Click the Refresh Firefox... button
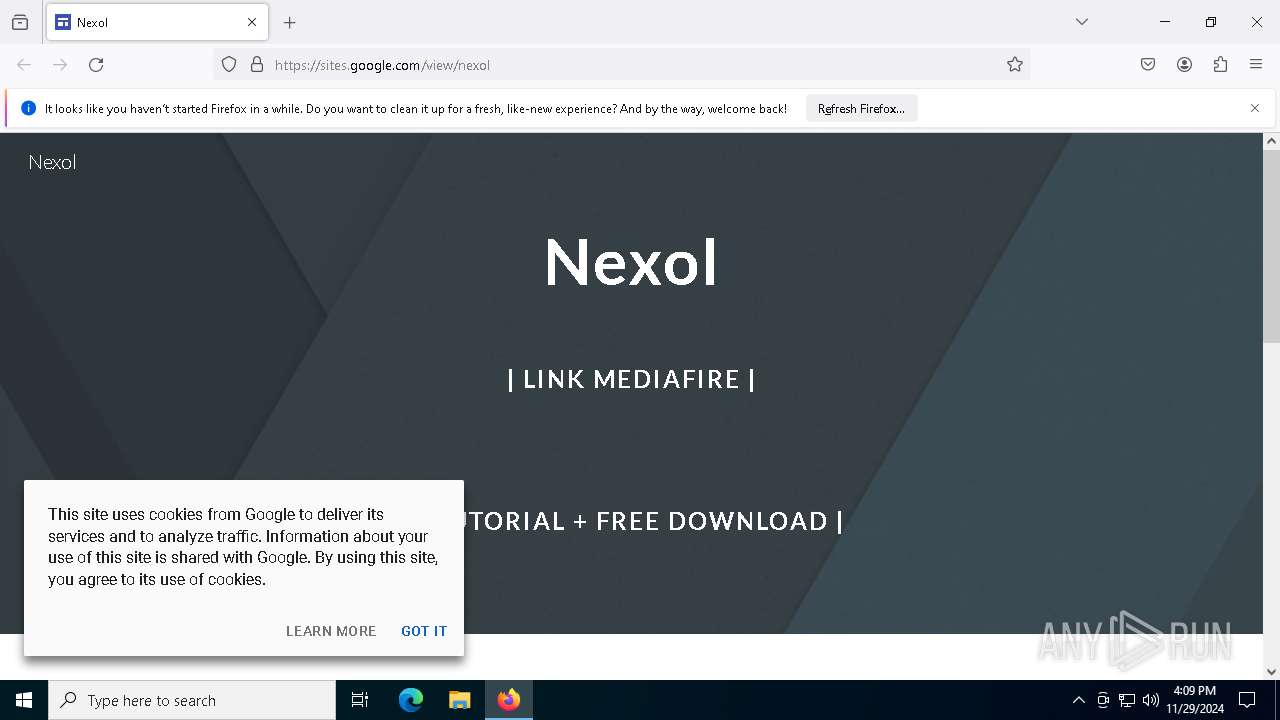Image resolution: width=1280 pixels, height=720 pixels. point(861,109)
